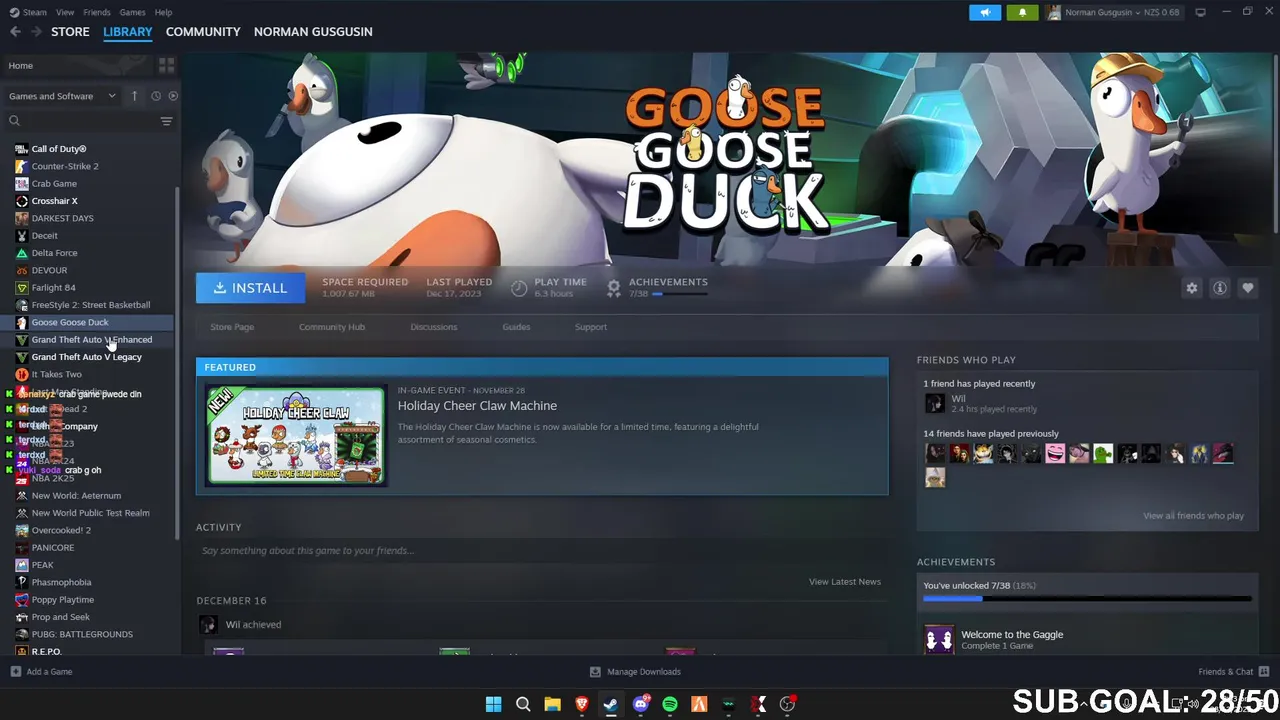Image resolution: width=1280 pixels, height=720 pixels.
Task: Click the library list scrollbar
Action: (x=178, y=365)
